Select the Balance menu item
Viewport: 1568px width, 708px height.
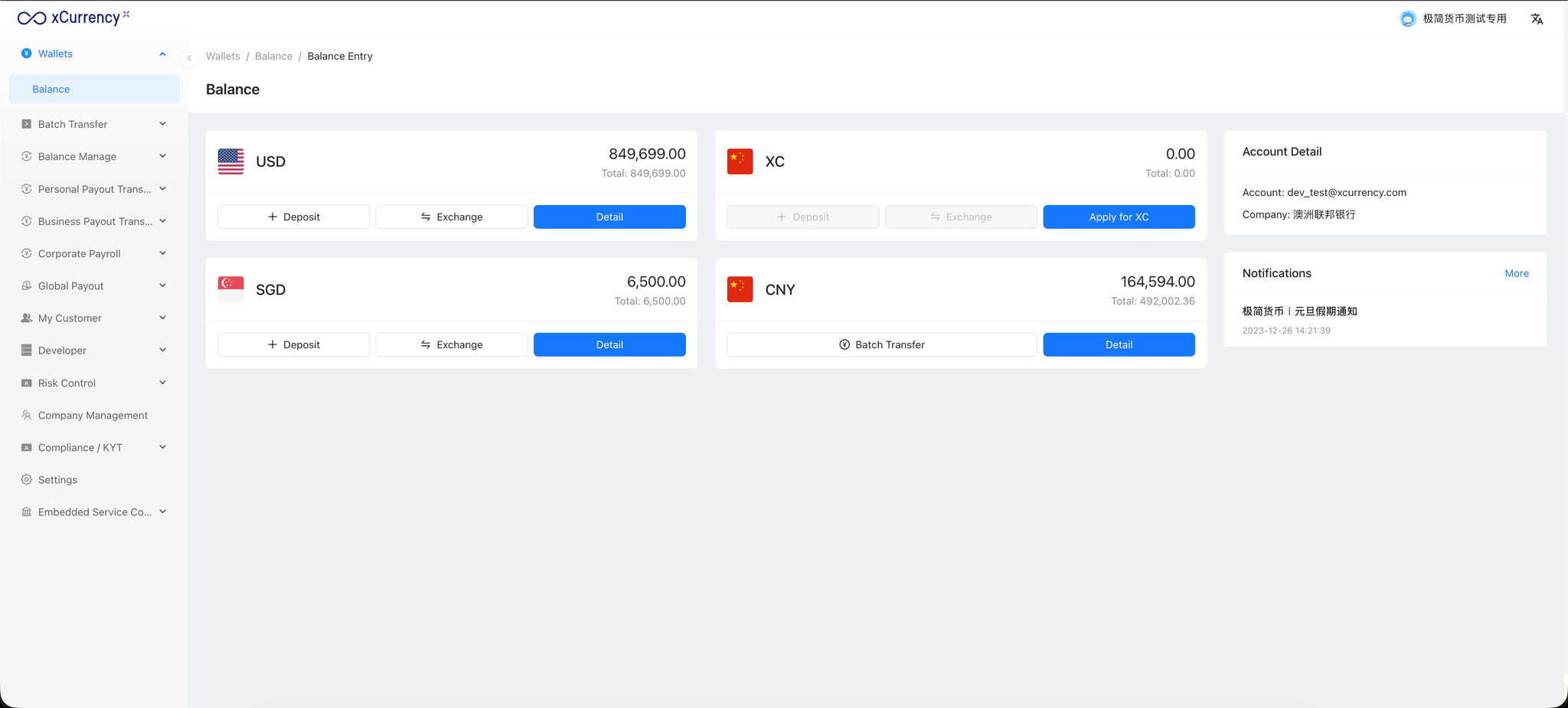coord(94,89)
